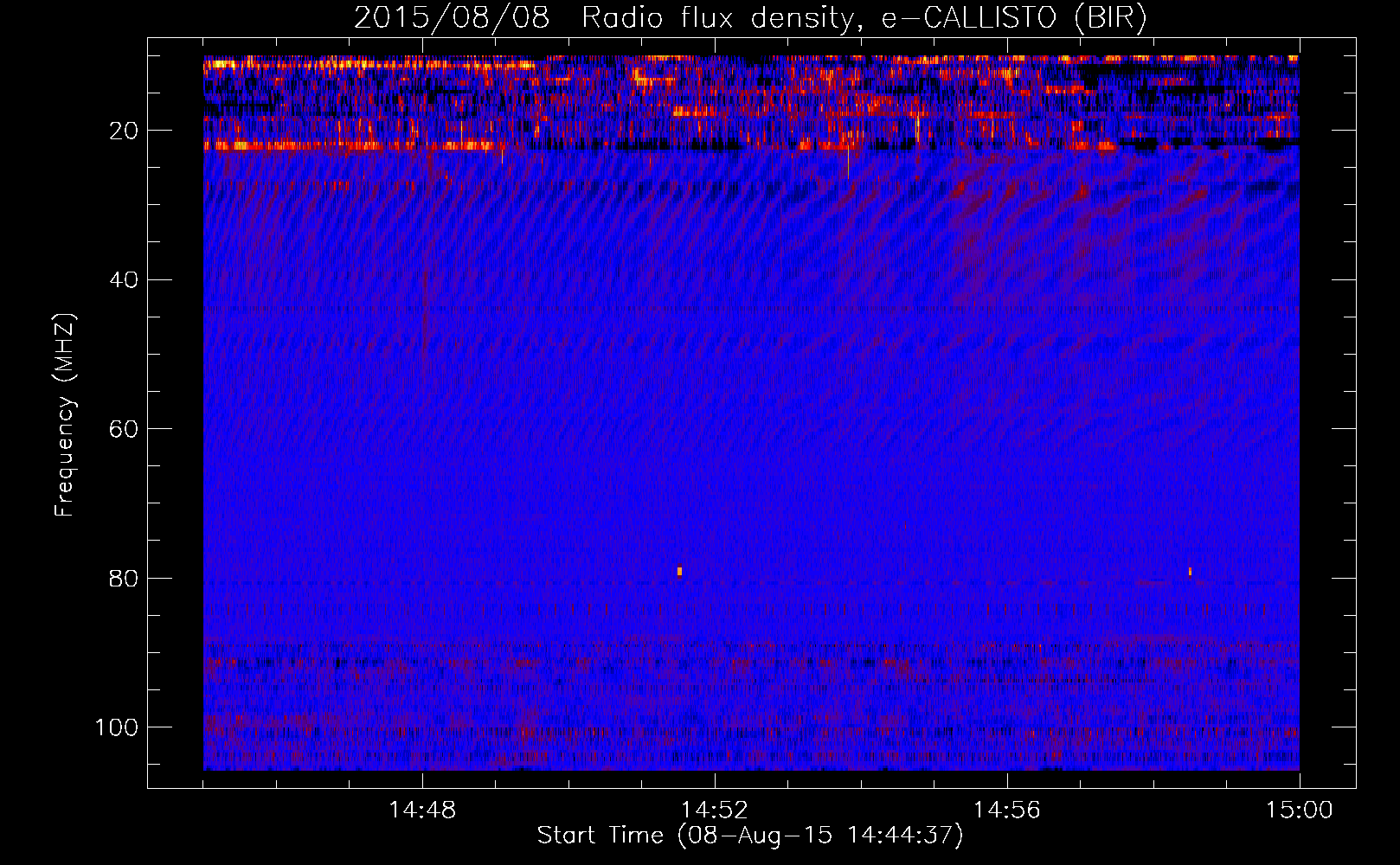
Task: Click the reddish noise band near 91 MHz
Action: 751,664
